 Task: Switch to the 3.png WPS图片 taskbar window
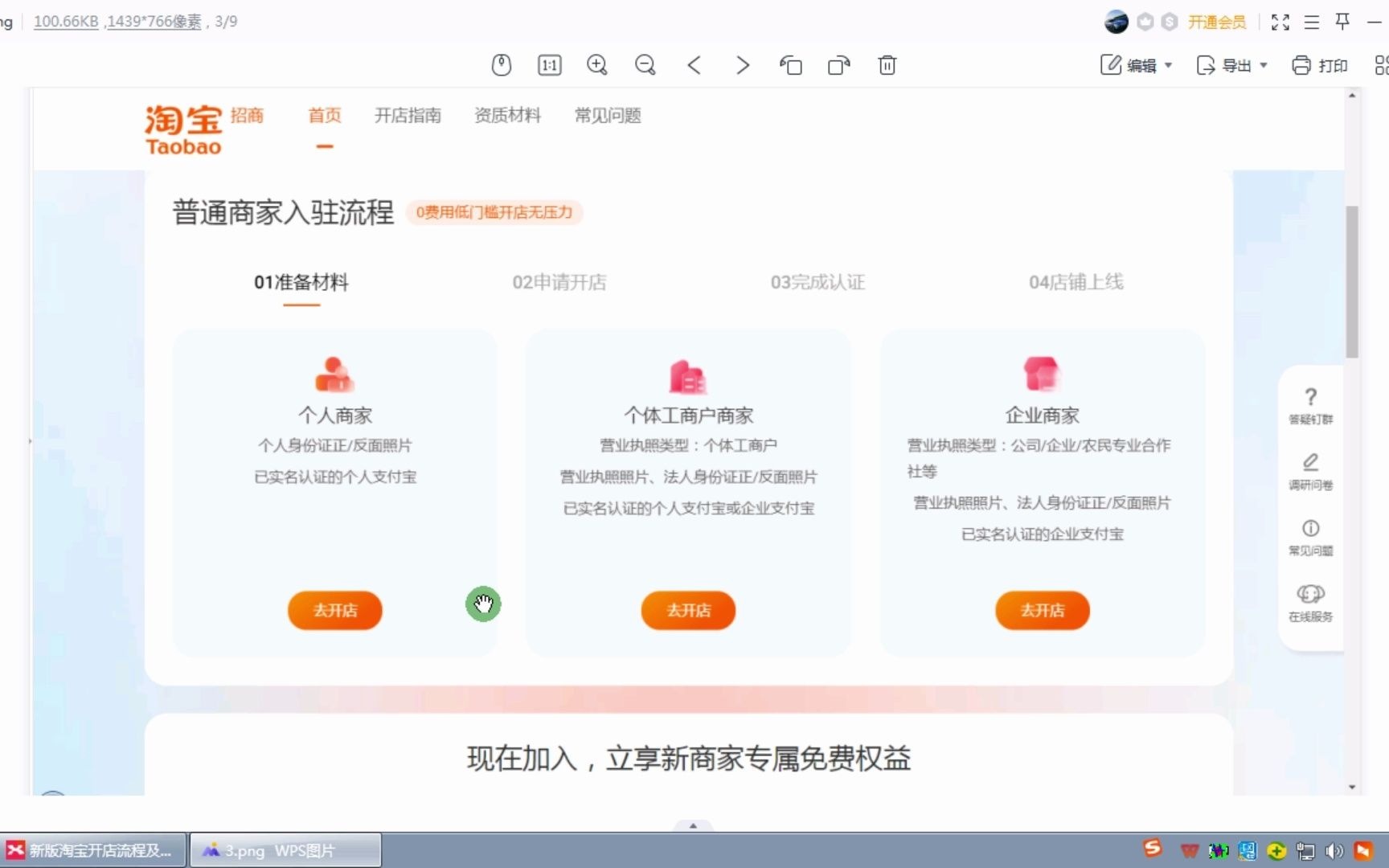(285, 850)
